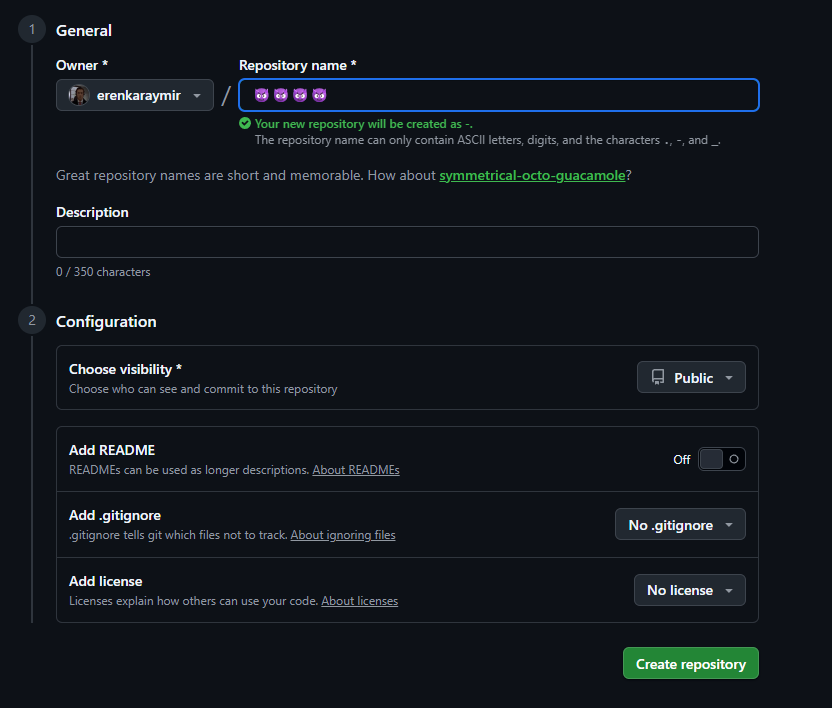832x708 pixels.
Task: Click the 'Add .gitignore' heading text
Action: click(115, 515)
